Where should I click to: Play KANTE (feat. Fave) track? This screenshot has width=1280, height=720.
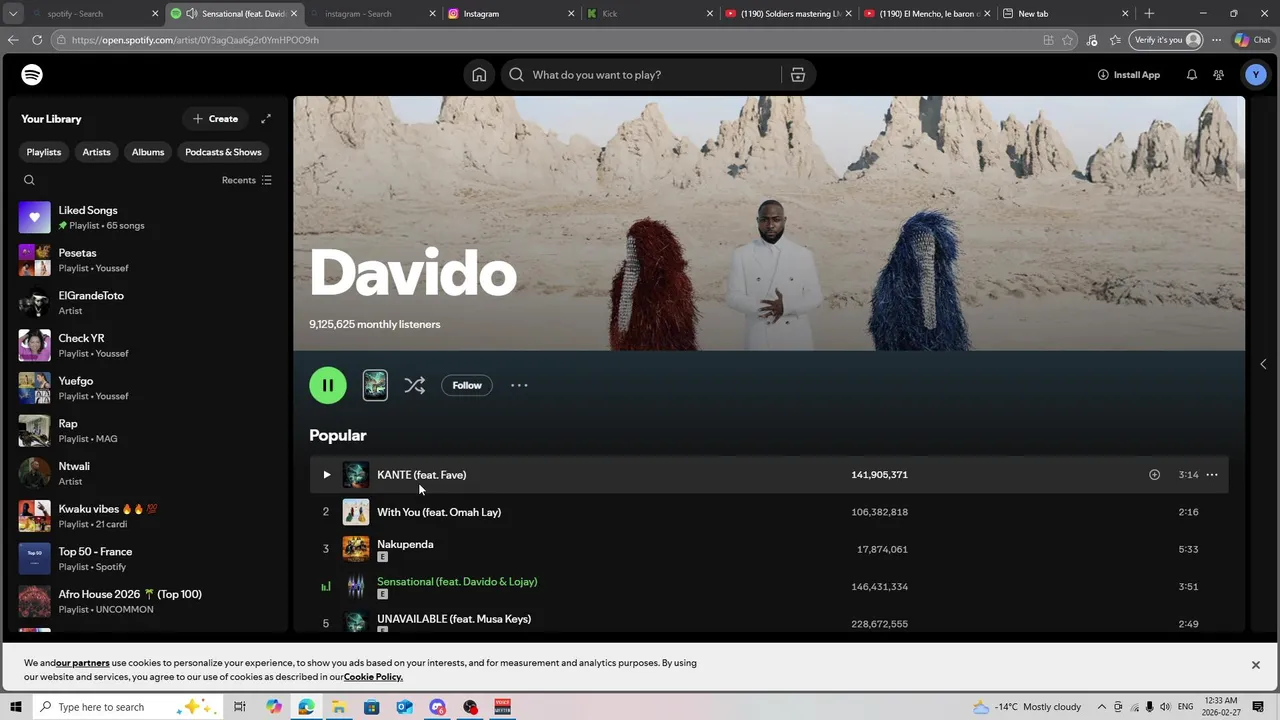326,475
